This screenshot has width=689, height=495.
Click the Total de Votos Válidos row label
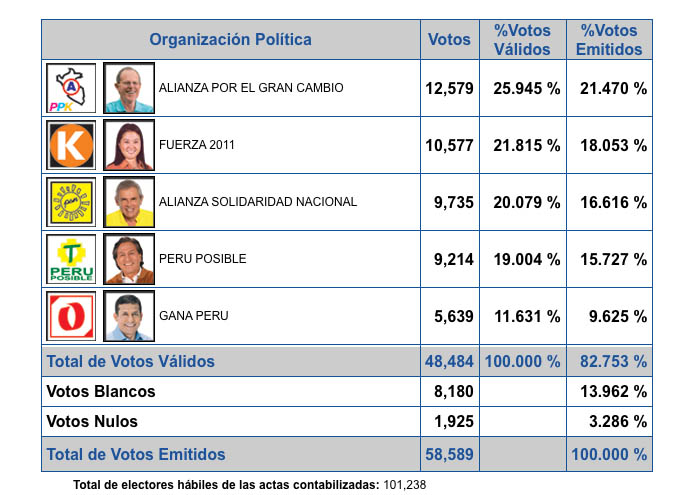click(x=131, y=361)
